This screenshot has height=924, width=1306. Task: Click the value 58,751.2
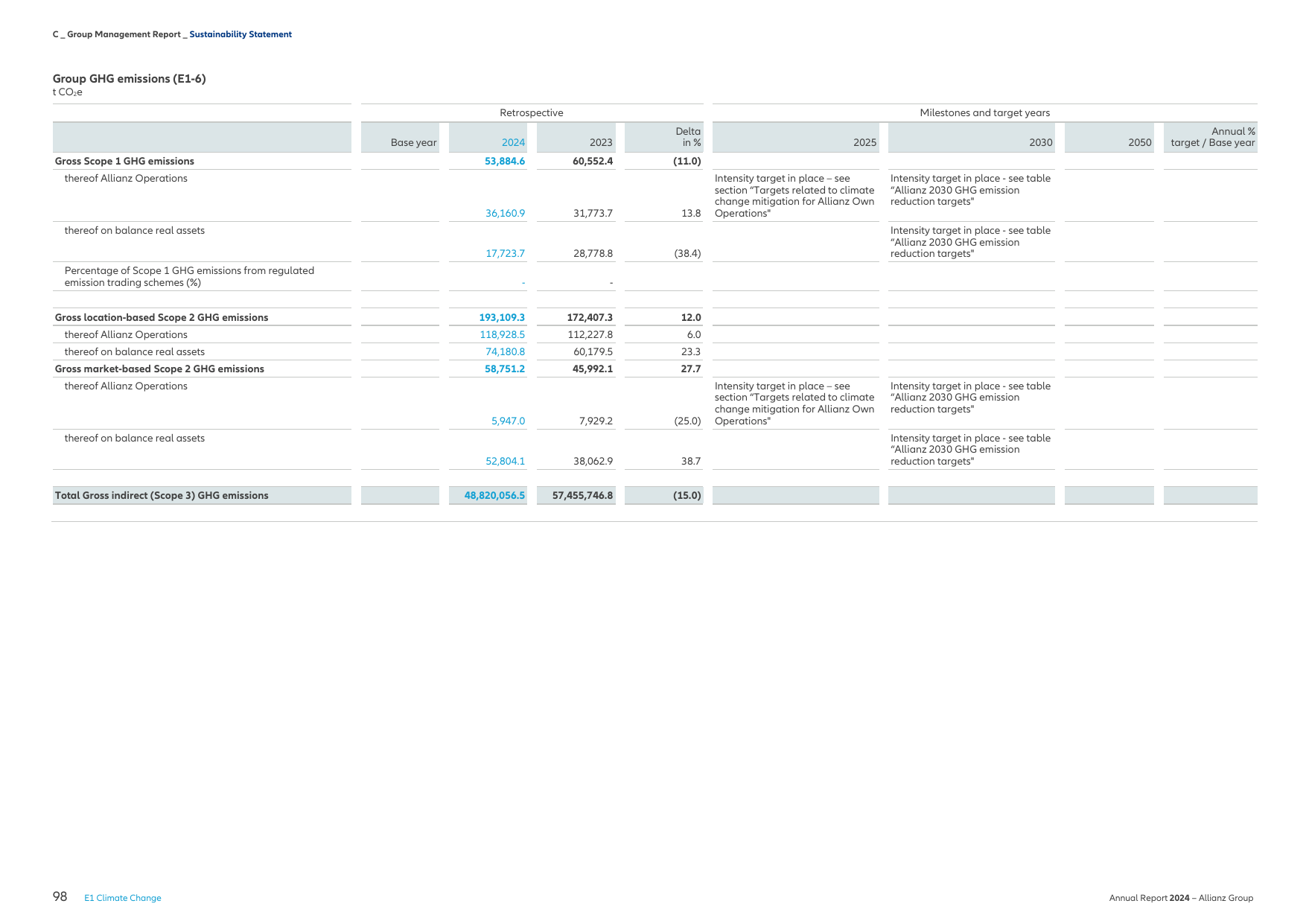(x=505, y=369)
